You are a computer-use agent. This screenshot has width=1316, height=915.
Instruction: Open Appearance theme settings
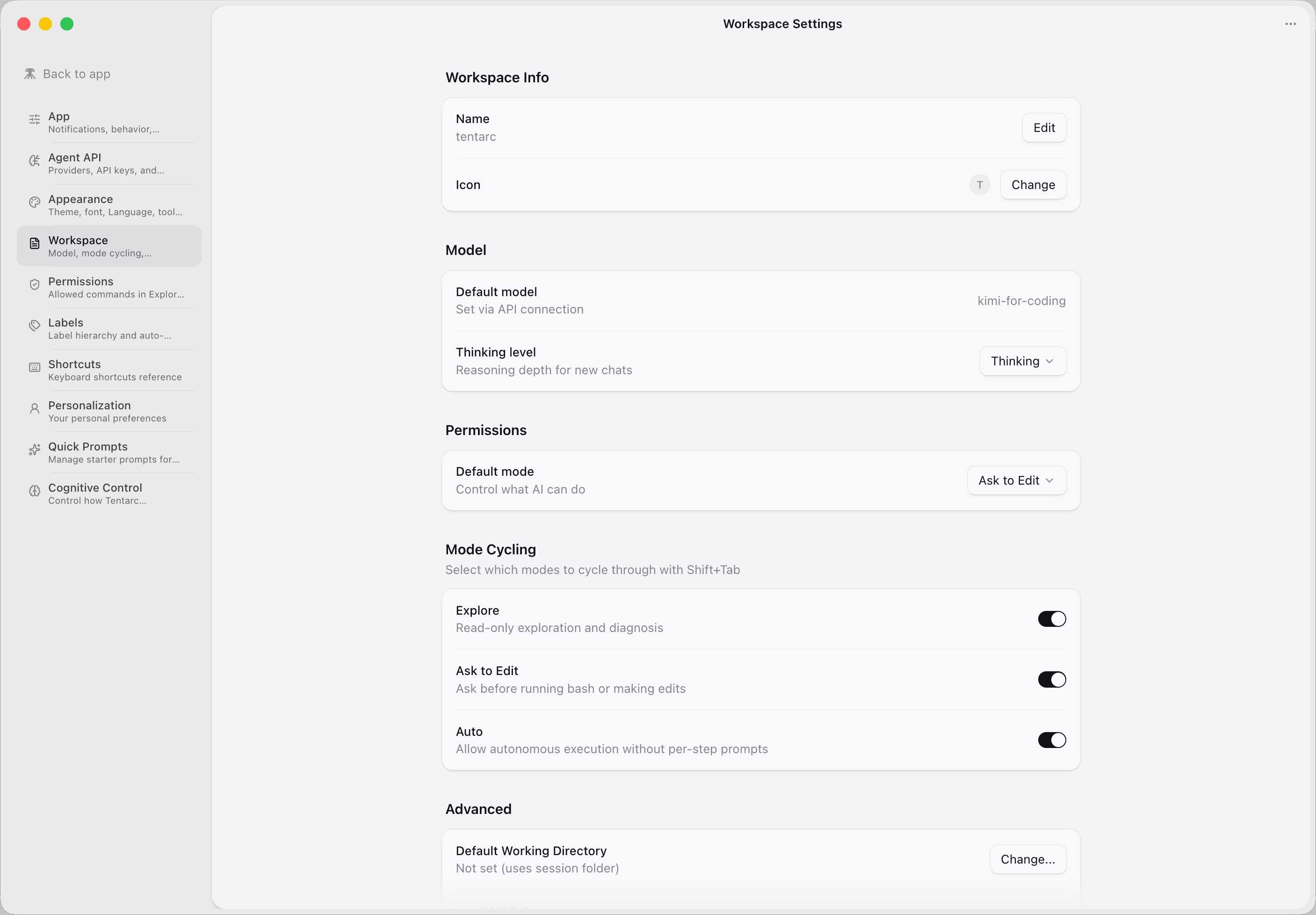pyautogui.click(x=109, y=205)
